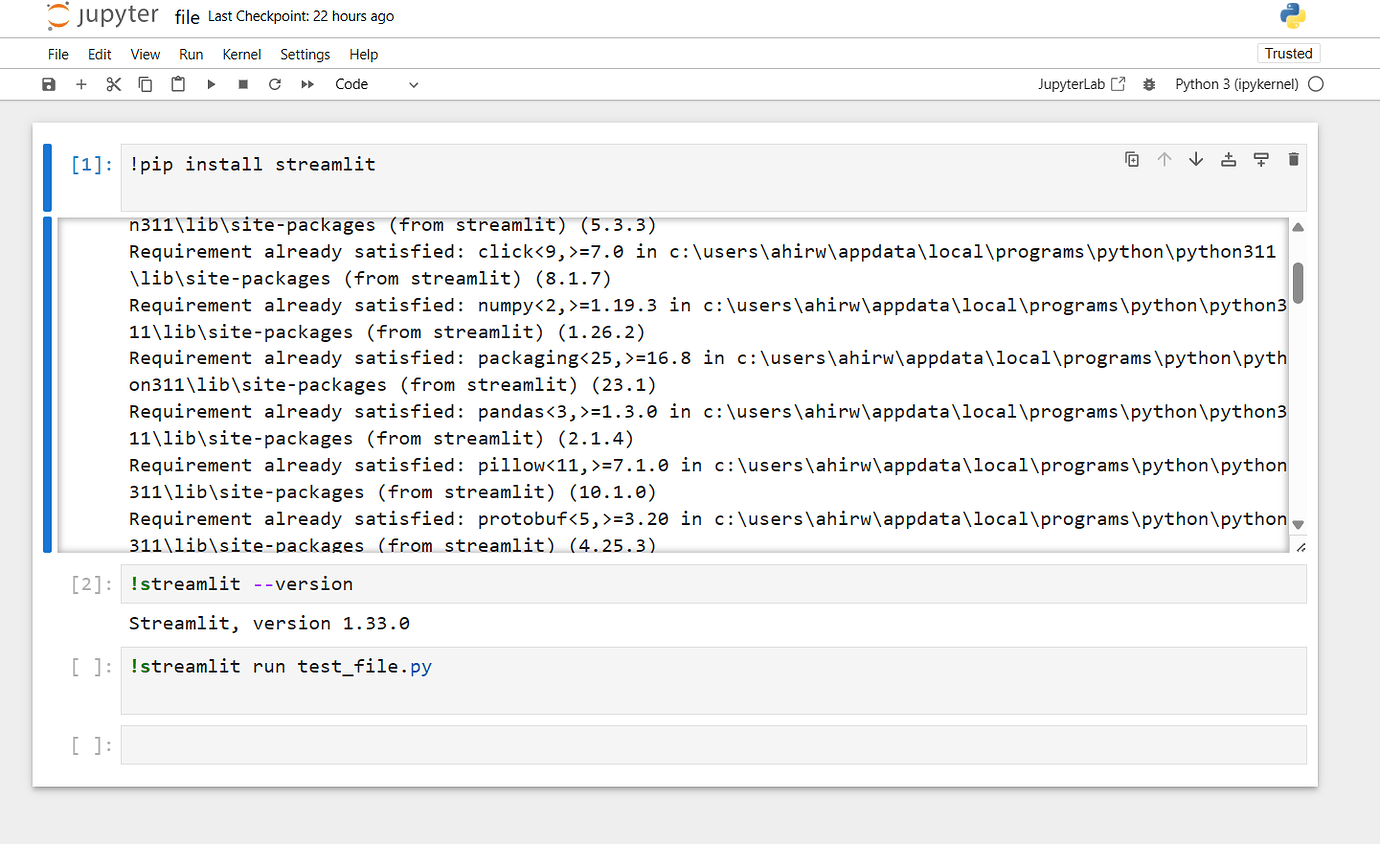Restart kernel and run all cells
Viewport: 1380px width, 844px height.
[x=307, y=84]
